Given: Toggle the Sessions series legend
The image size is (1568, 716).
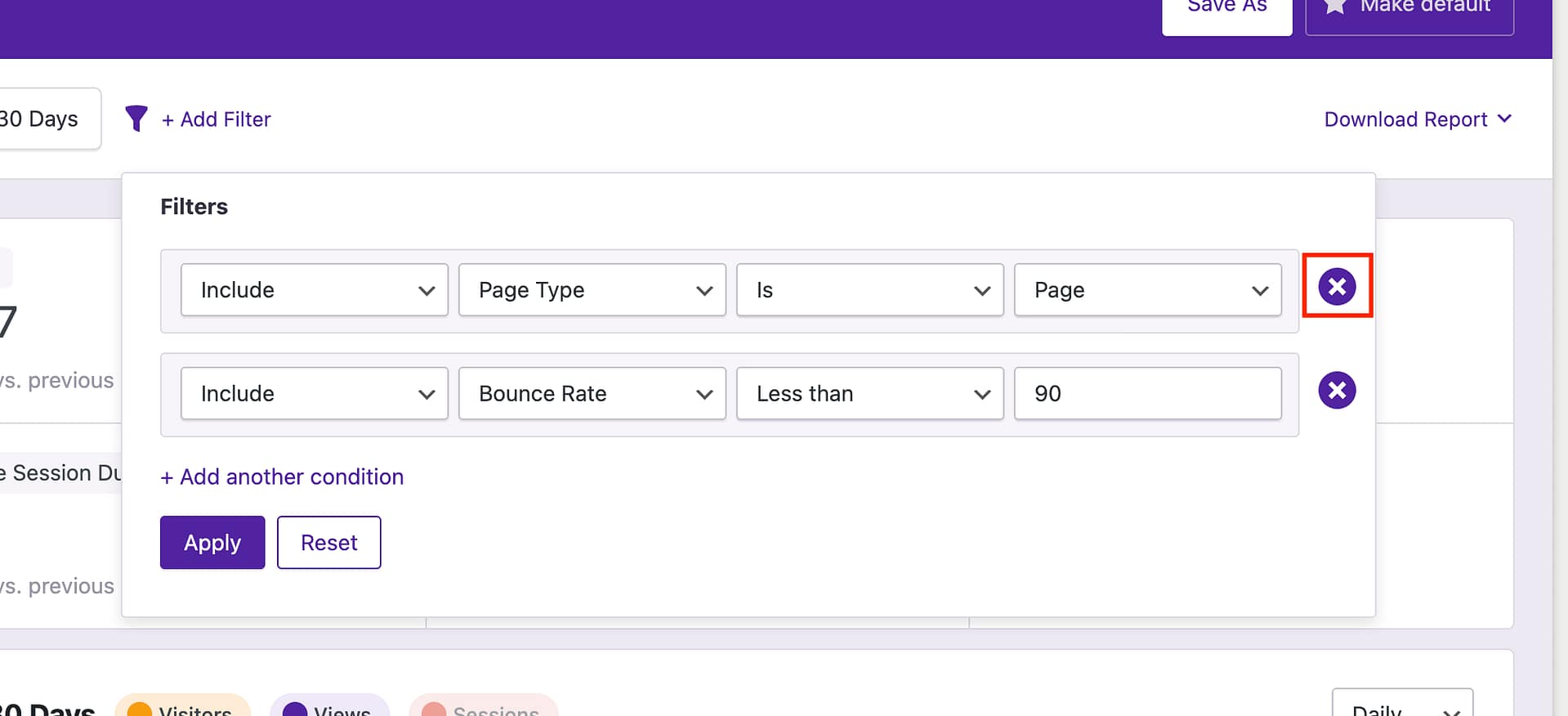Looking at the screenshot, I should (483, 708).
